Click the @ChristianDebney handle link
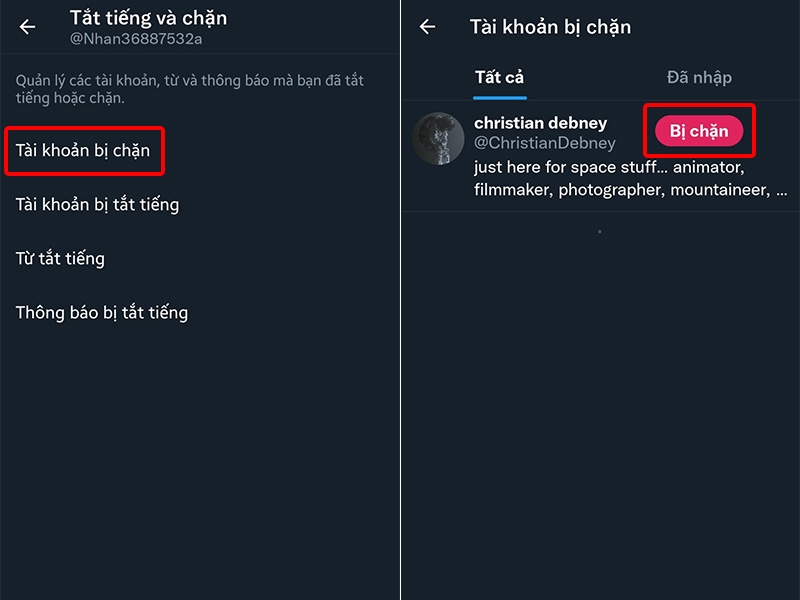Screen dimensions: 800x600 pyautogui.click(x=546, y=143)
